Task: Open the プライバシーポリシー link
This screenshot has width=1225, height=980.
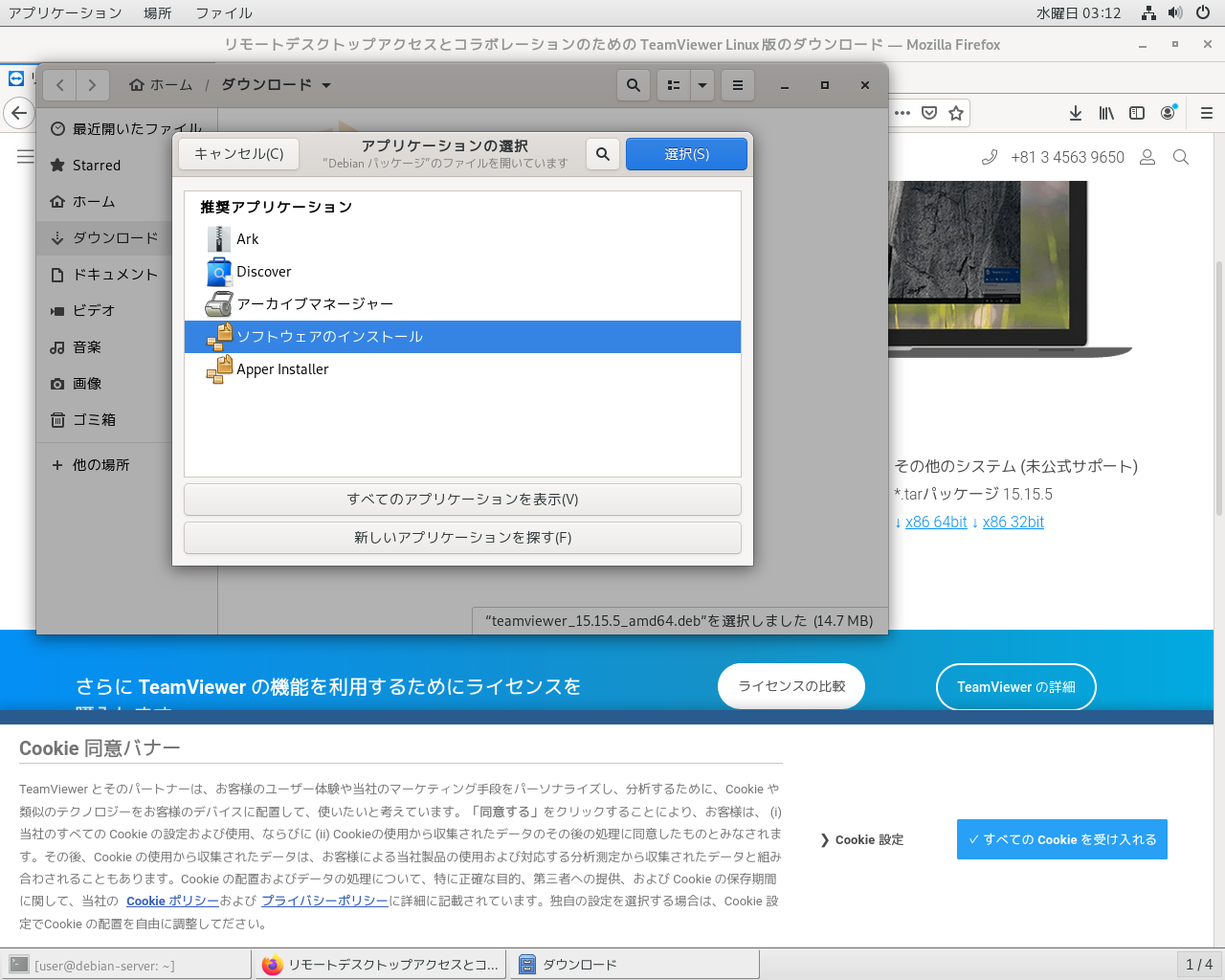Action: pos(324,901)
